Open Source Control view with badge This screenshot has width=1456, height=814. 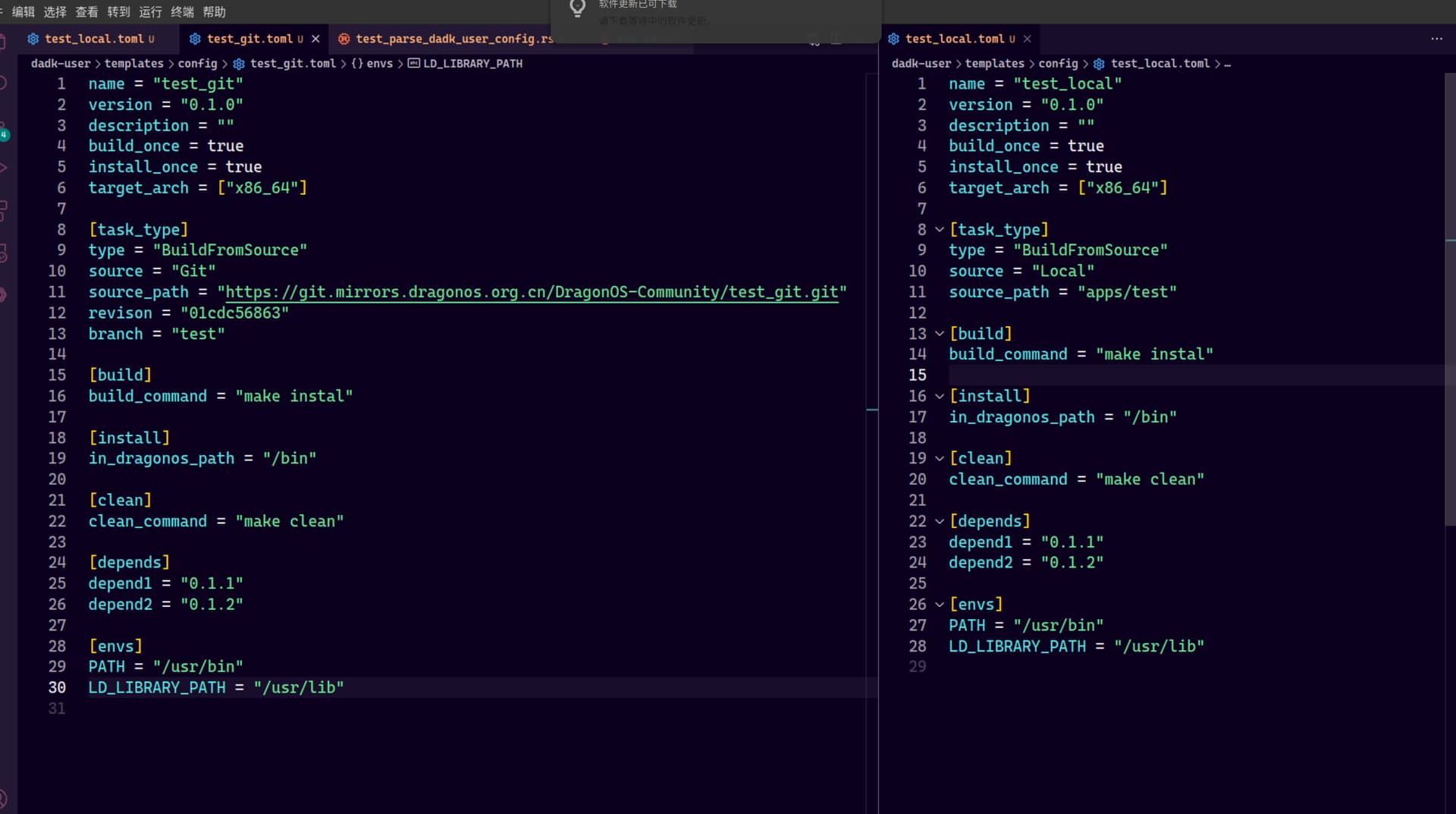pos(4,130)
